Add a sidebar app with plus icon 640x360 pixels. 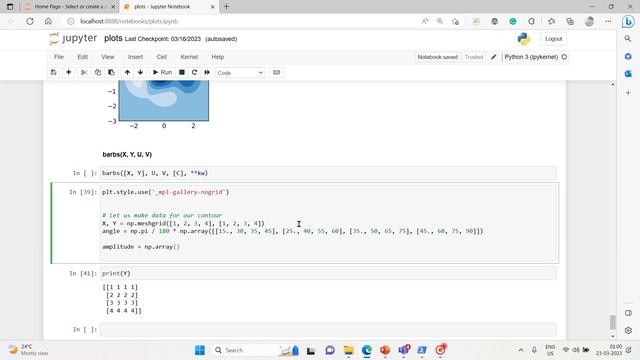pyautogui.click(x=628, y=93)
